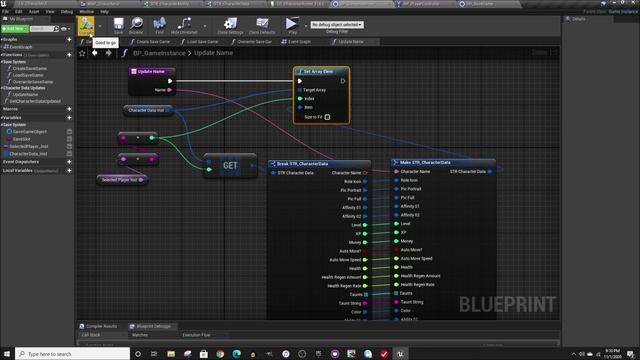Select OverwriteSaveGame function in list

(x=33, y=82)
